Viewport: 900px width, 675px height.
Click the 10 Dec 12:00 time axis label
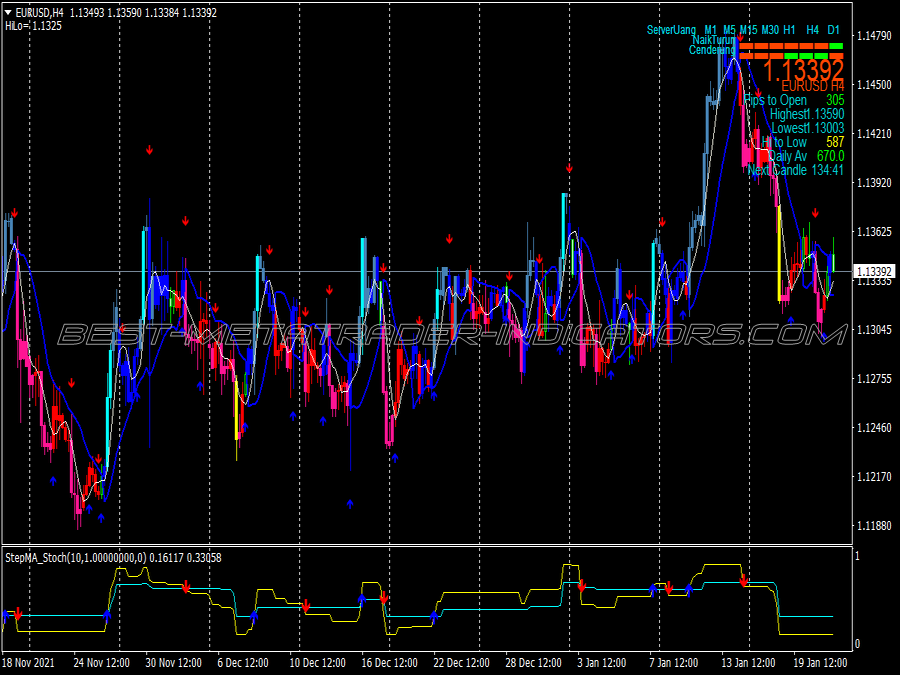[x=317, y=663]
